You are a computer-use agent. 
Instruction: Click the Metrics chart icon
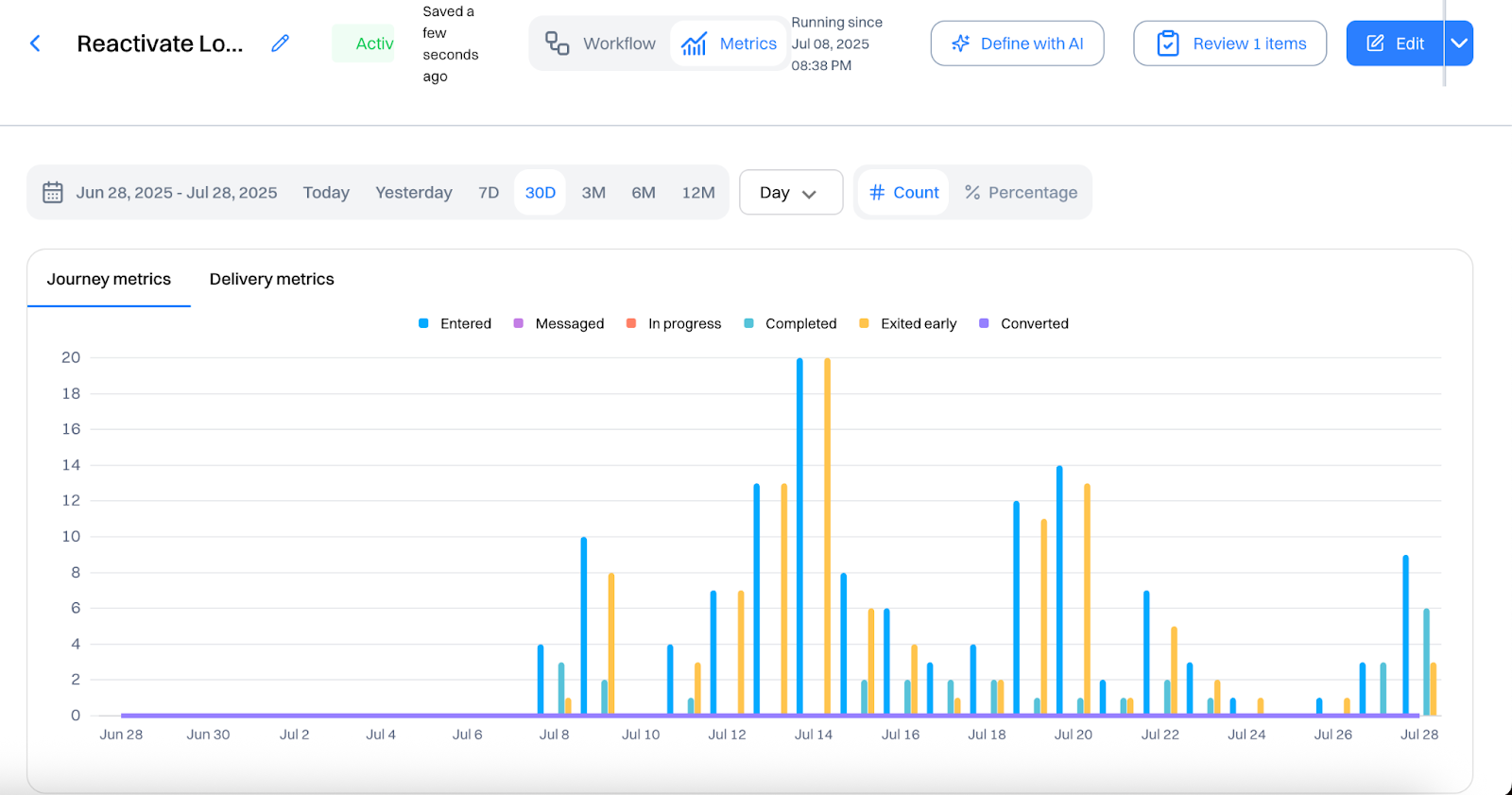click(695, 43)
